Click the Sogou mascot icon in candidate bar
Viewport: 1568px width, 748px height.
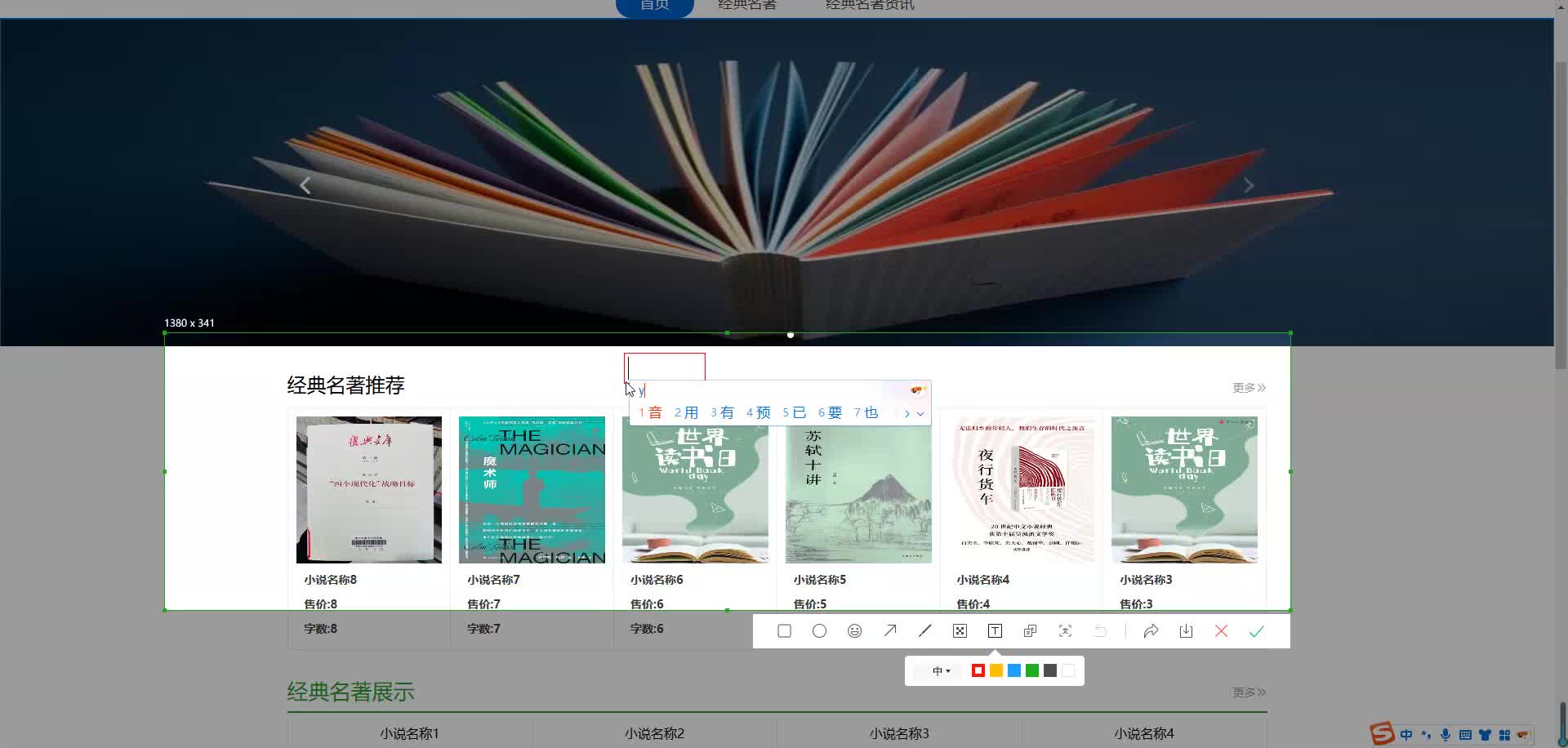918,390
